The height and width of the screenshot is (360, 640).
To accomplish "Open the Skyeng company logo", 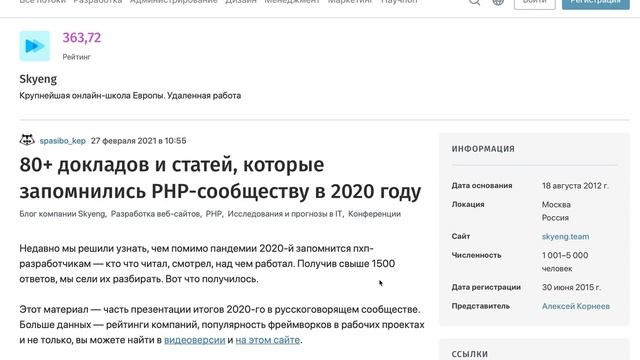I will coord(35,46).
